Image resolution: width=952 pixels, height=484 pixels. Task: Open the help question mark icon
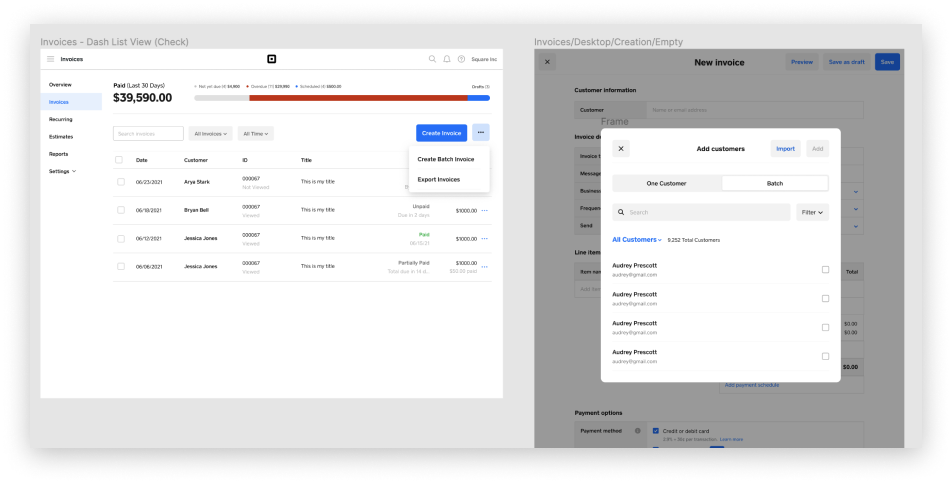coord(461,59)
